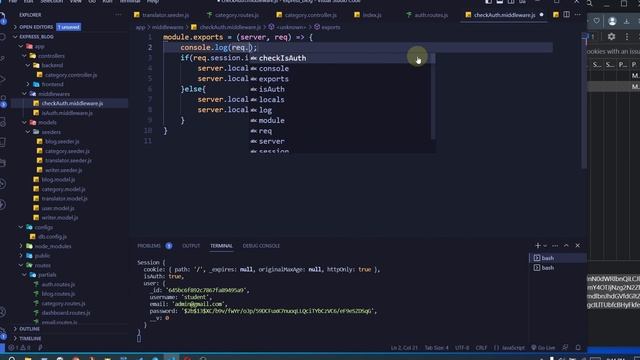Open the notifications bell in status bar
Image resolution: width=640 pixels, height=360 pixels.
point(578,348)
